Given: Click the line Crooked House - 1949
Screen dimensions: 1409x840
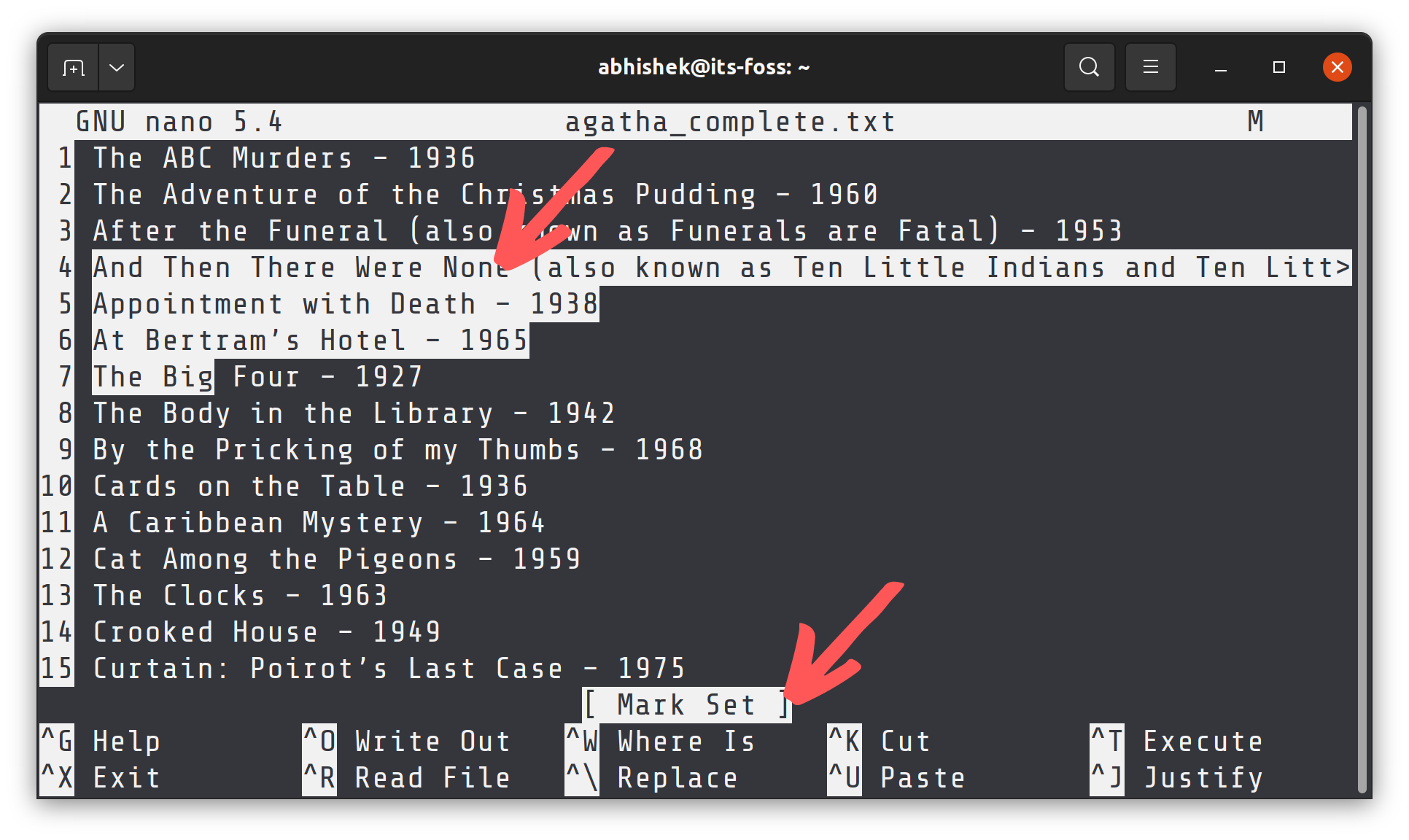Looking at the screenshot, I should tap(266, 631).
